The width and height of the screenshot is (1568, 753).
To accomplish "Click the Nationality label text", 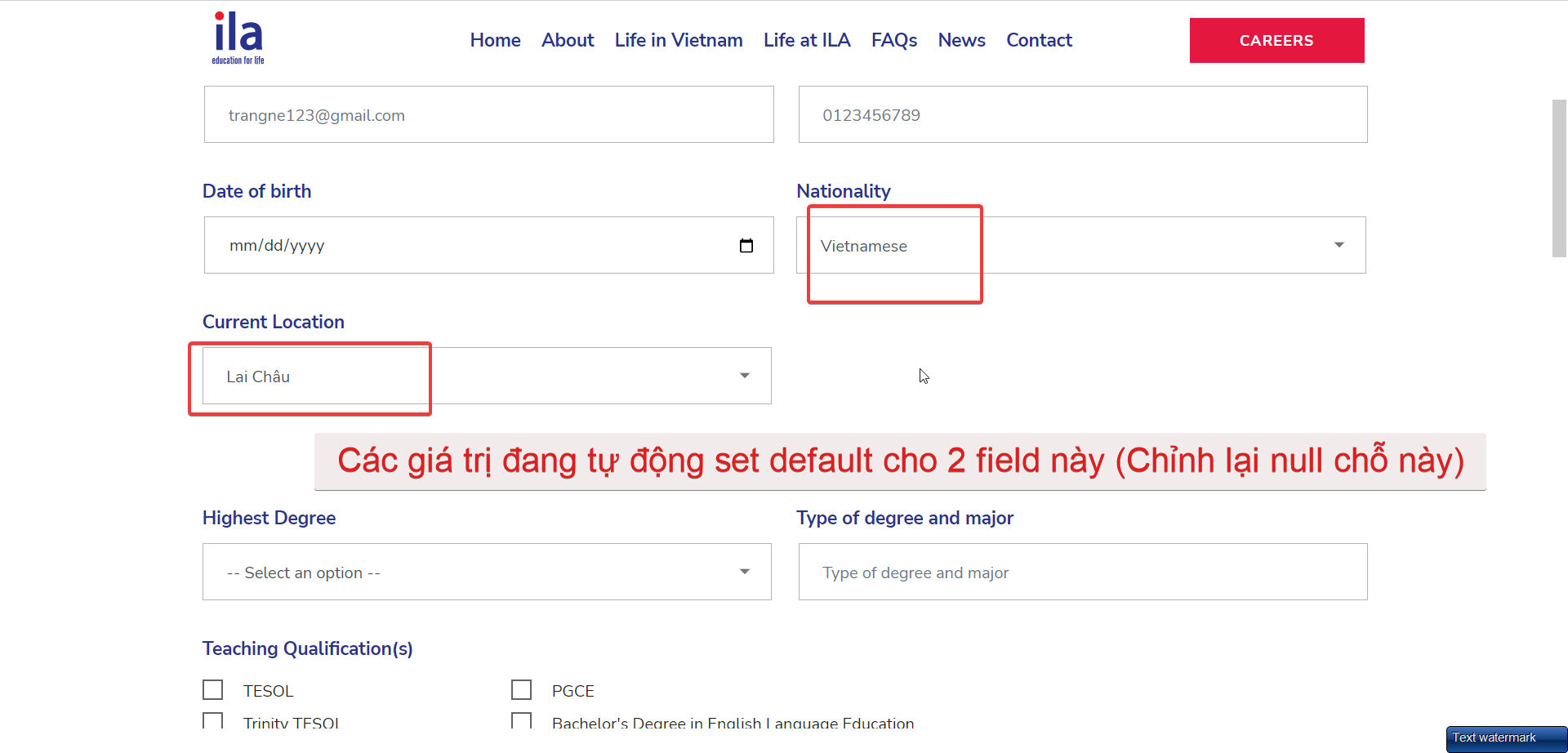I will point(844,191).
